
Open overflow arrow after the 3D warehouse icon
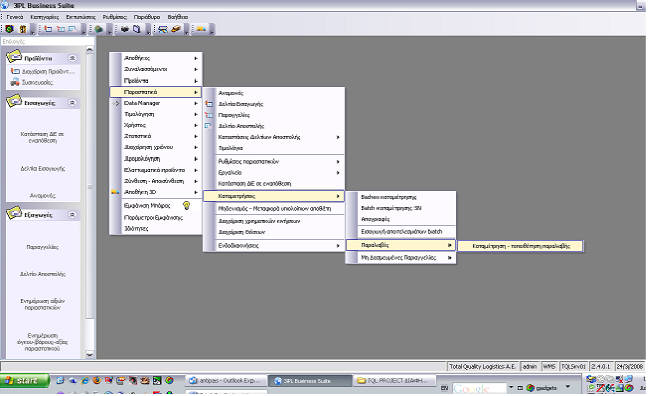212,29
